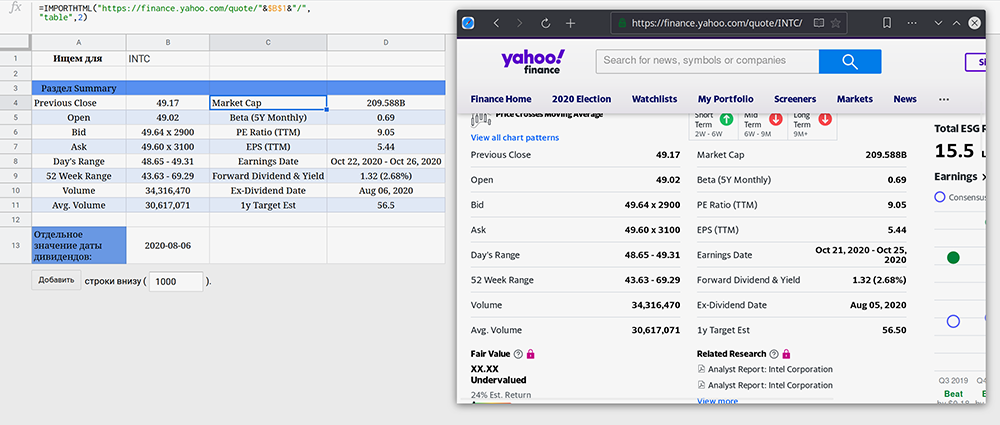Screen dimensions: 1000x425
Task: Click the Short Term green up arrow
Action: tap(726, 119)
